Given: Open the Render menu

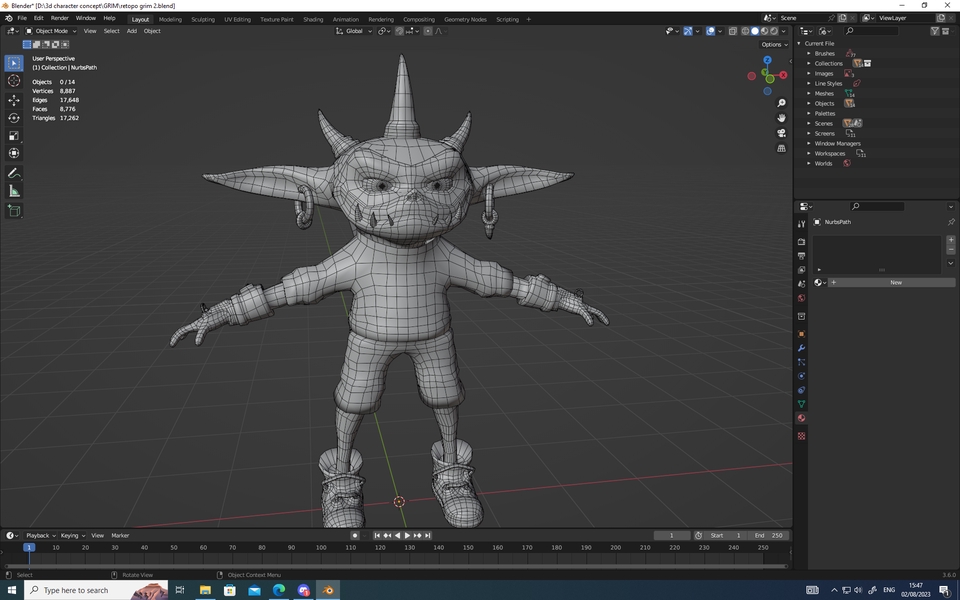Looking at the screenshot, I should coord(59,18).
